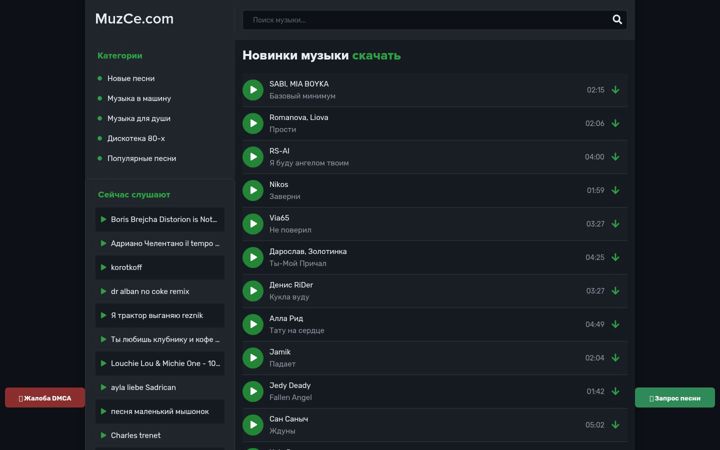Viewport: 720px width, 450px height.
Task: Play the Via65 song
Action: coord(253,224)
